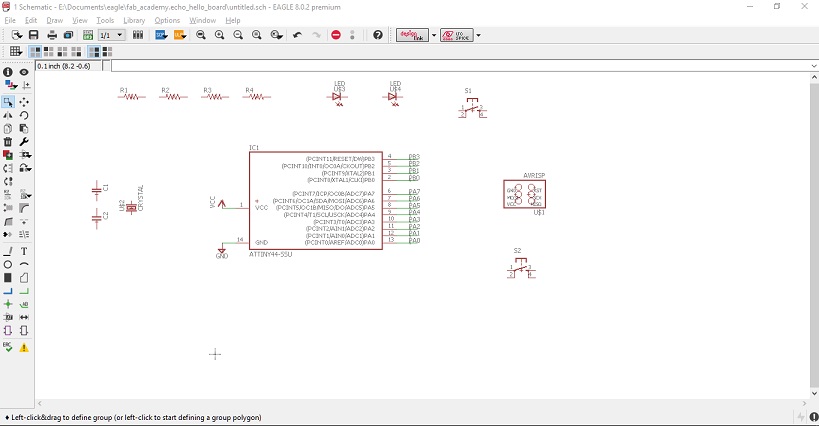Open the Window menu
The width and height of the screenshot is (819, 426).
pyautogui.click(x=202, y=20)
